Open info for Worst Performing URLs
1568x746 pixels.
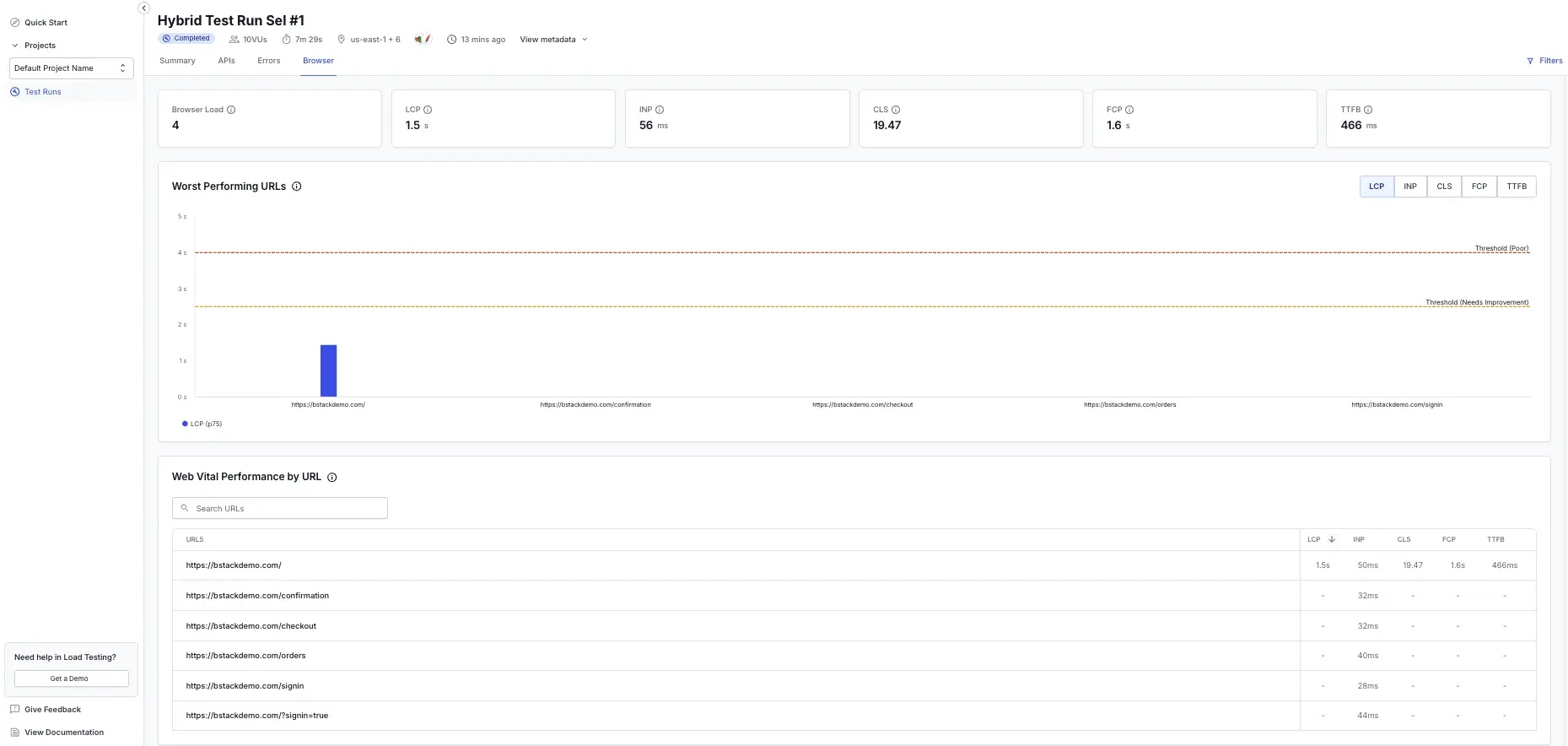click(x=297, y=186)
